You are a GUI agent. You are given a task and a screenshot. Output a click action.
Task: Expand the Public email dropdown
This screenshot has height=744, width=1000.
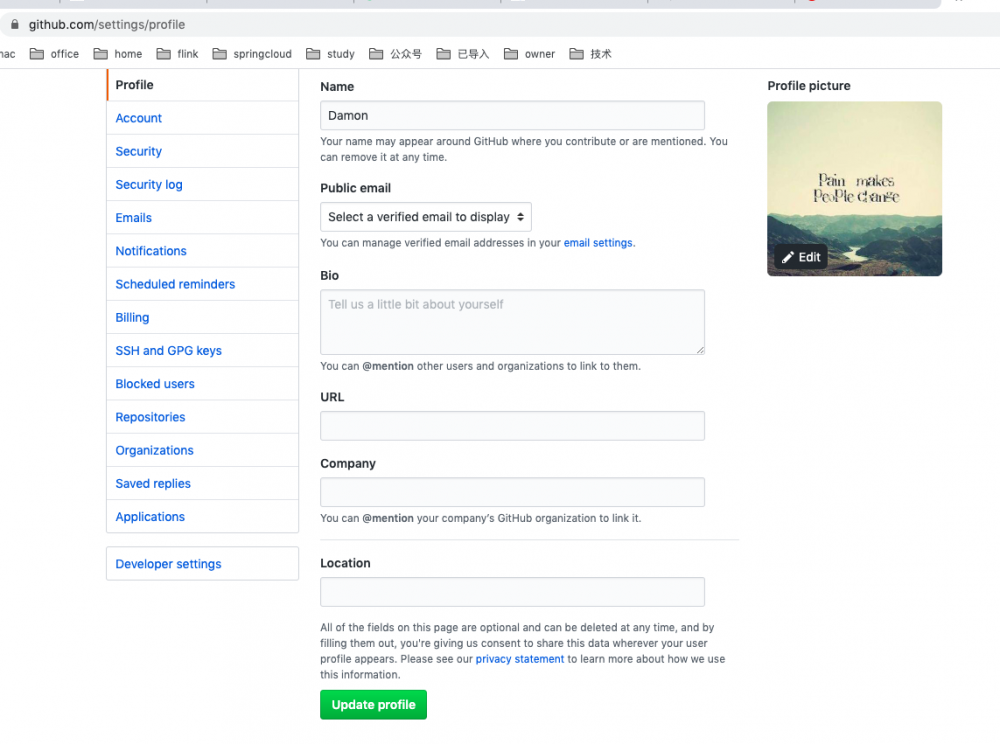[x=425, y=217]
